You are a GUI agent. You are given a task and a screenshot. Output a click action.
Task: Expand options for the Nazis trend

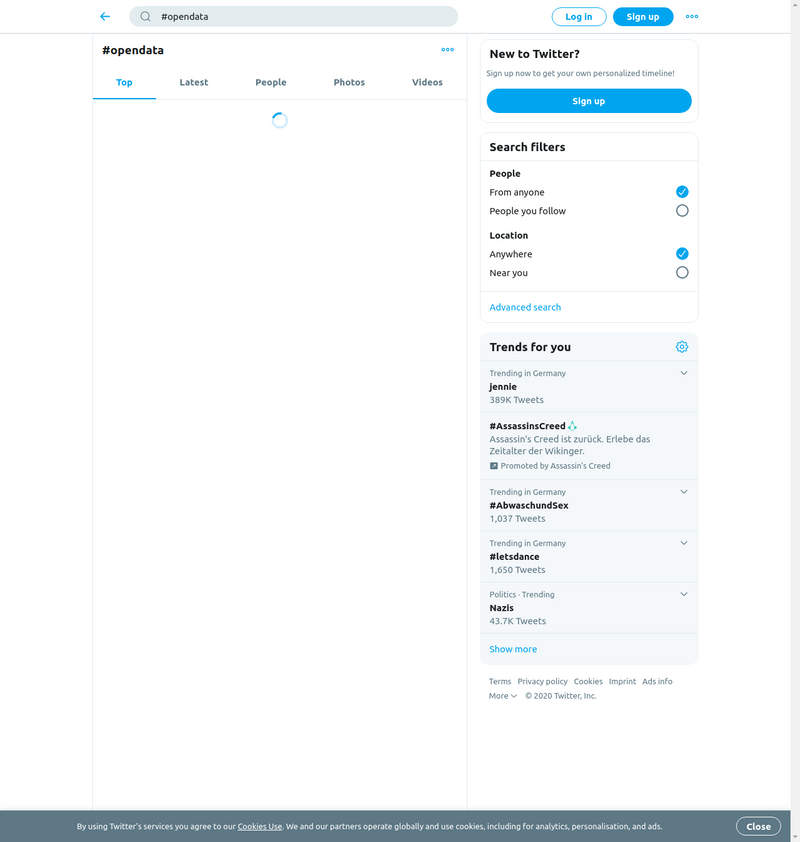pos(683,594)
